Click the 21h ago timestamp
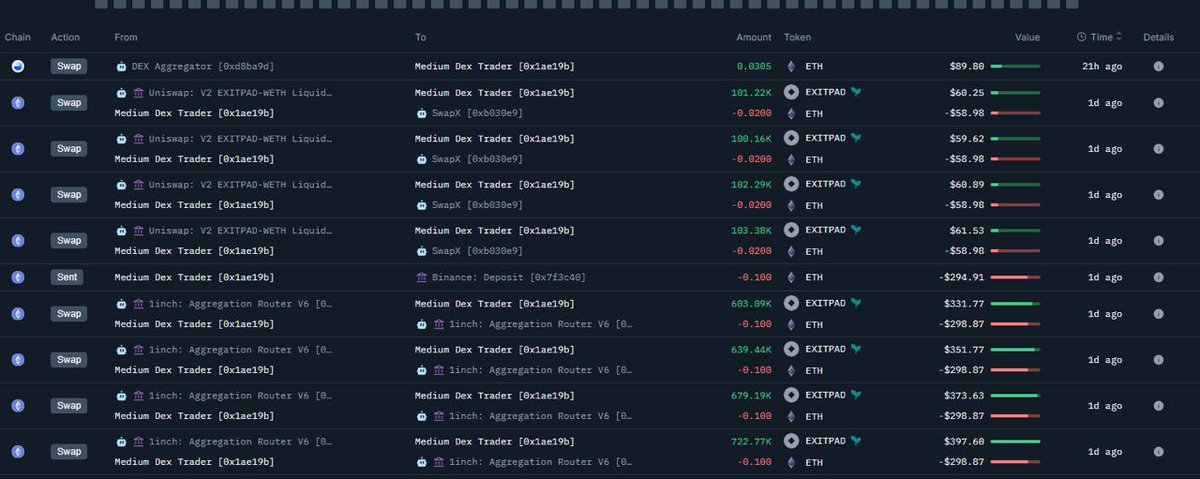Screen dimensions: 1200x479 click(x=1104, y=67)
